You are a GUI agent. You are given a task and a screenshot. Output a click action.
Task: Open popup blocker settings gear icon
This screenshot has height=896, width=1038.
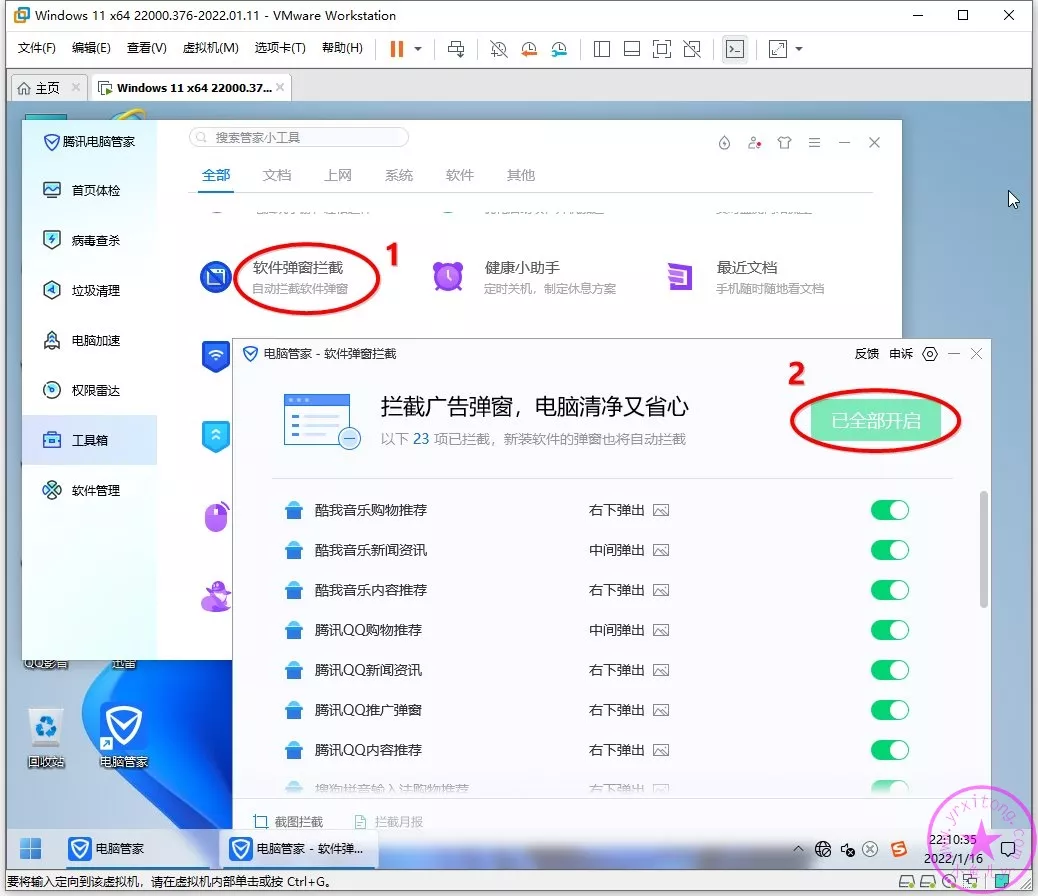coord(930,354)
